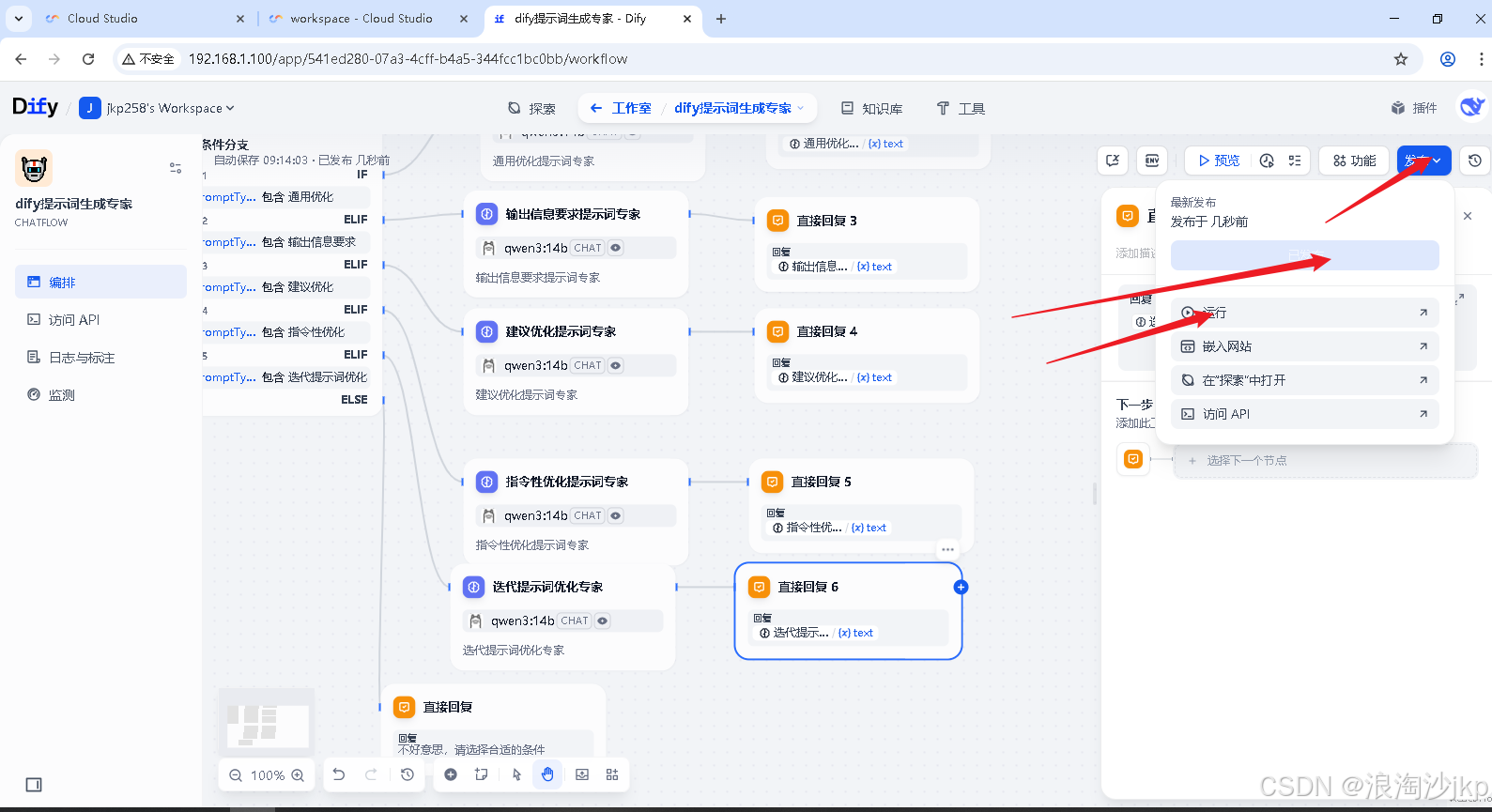1492x812 pixels.
Task: Open conversation variables icon
Action: click(1113, 161)
